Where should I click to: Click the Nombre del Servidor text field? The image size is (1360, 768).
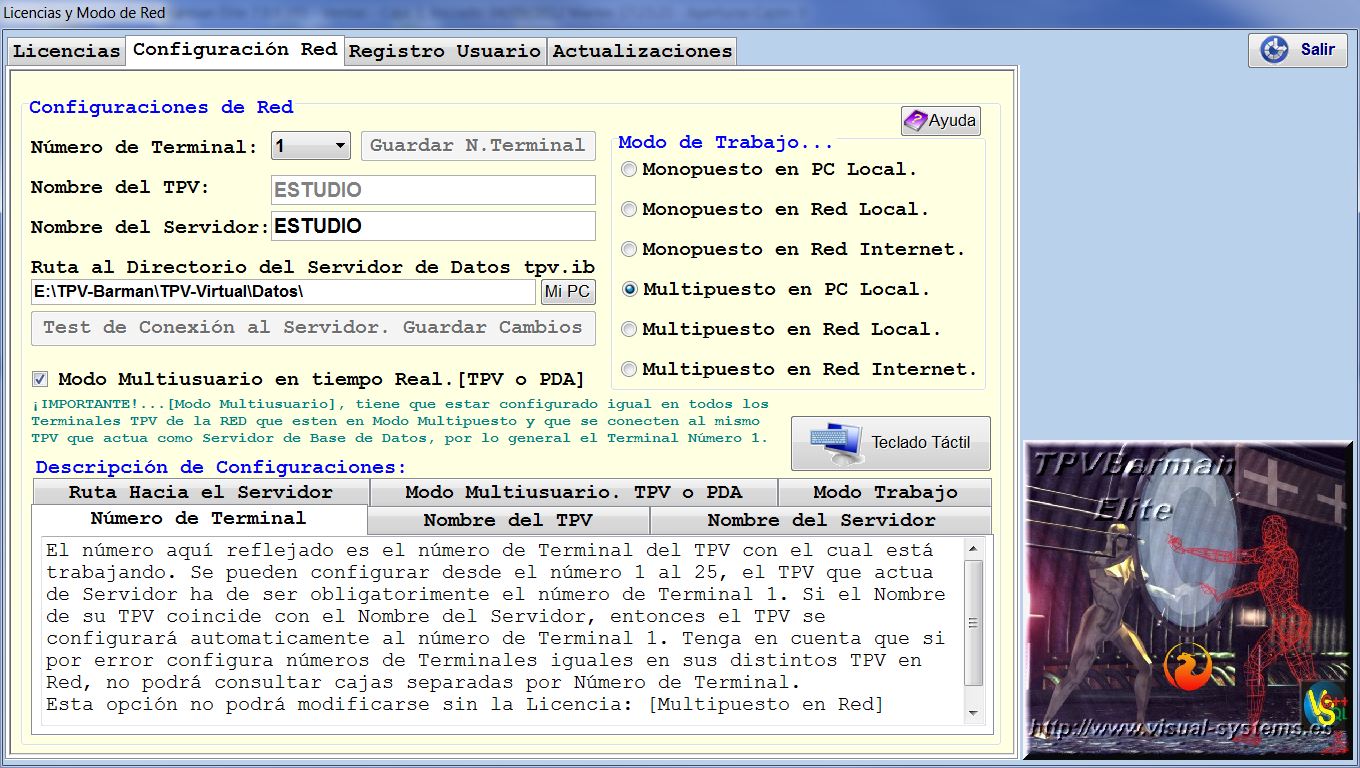click(x=433, y=226)
